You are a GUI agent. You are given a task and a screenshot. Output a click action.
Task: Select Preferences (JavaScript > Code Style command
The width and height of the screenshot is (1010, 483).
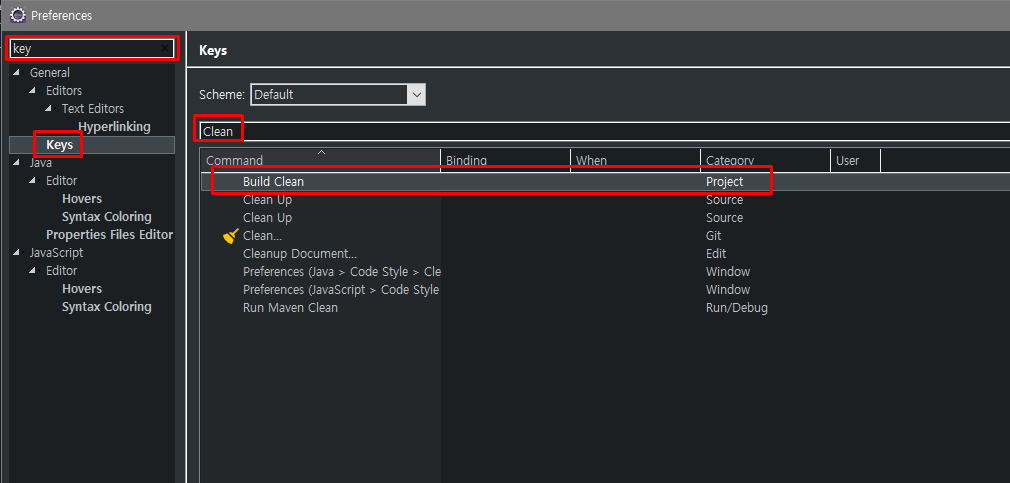tap(341, 290)
